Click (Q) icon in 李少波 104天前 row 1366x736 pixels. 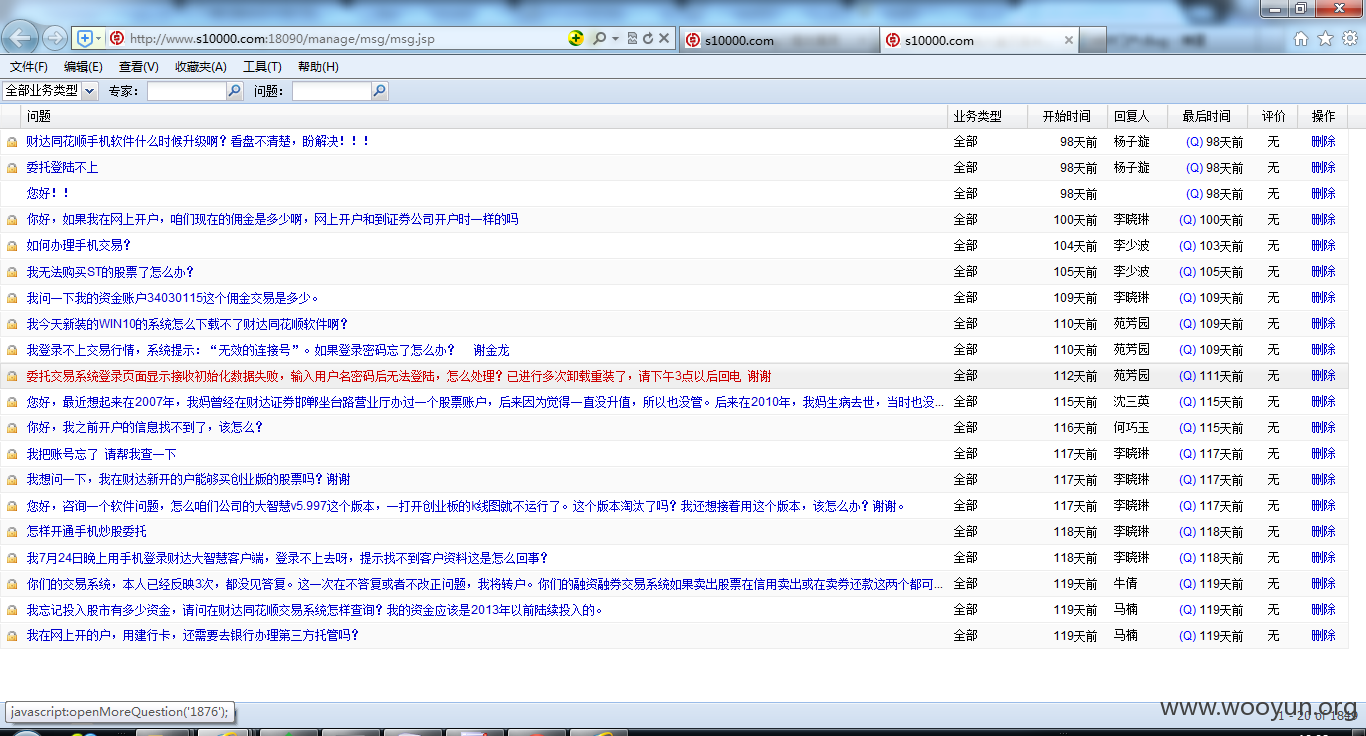[x=1187, y=246]
